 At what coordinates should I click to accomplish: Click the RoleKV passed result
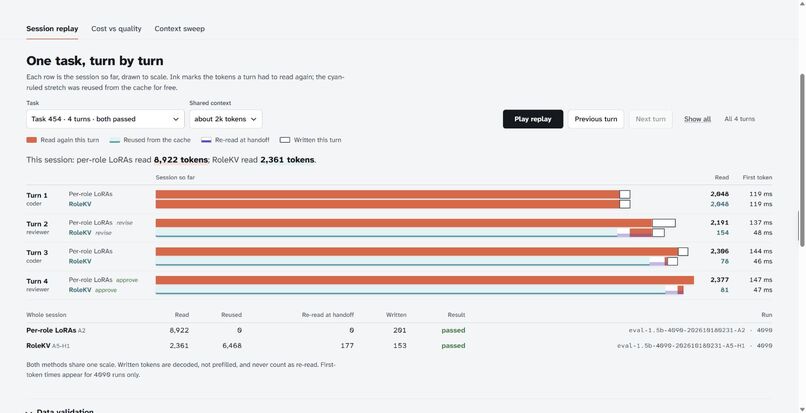point(453,346)
